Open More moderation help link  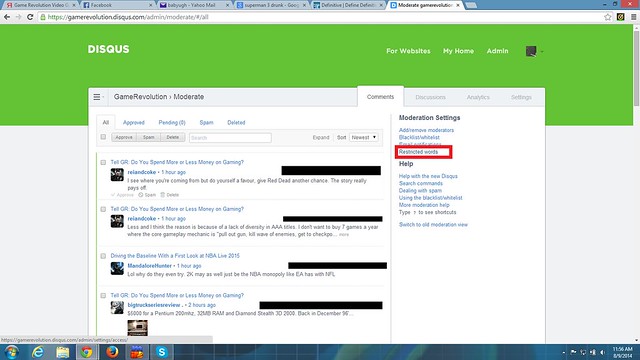pos(424,205)
